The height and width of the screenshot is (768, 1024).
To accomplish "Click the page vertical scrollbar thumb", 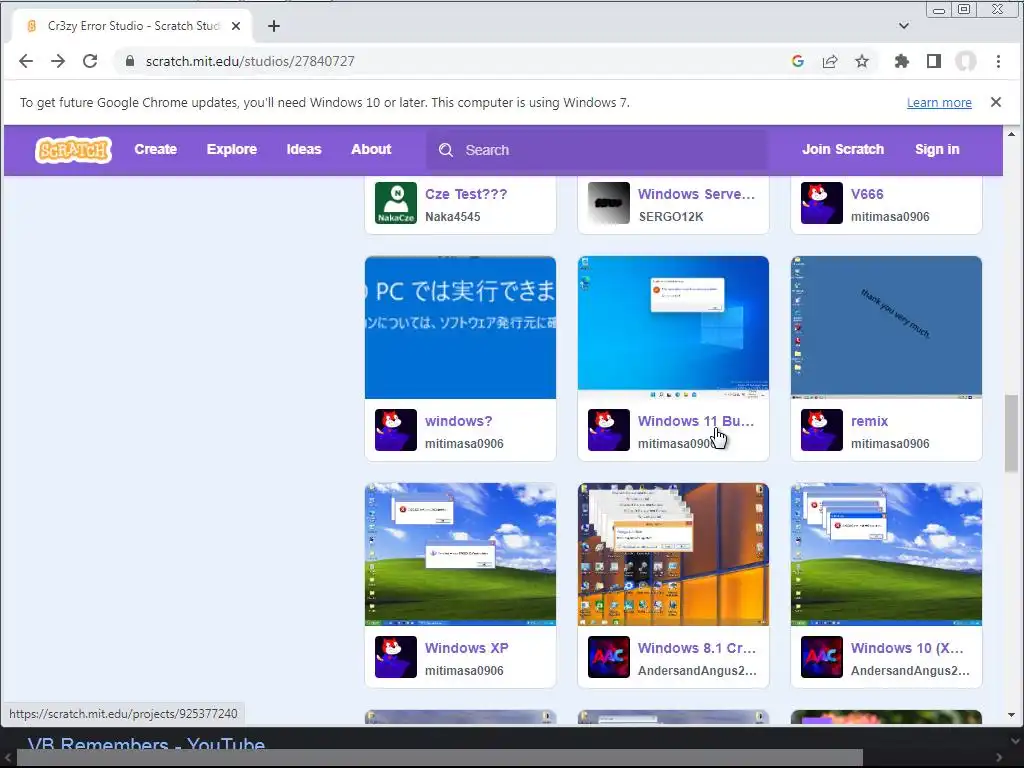I will click(1011, 432).
